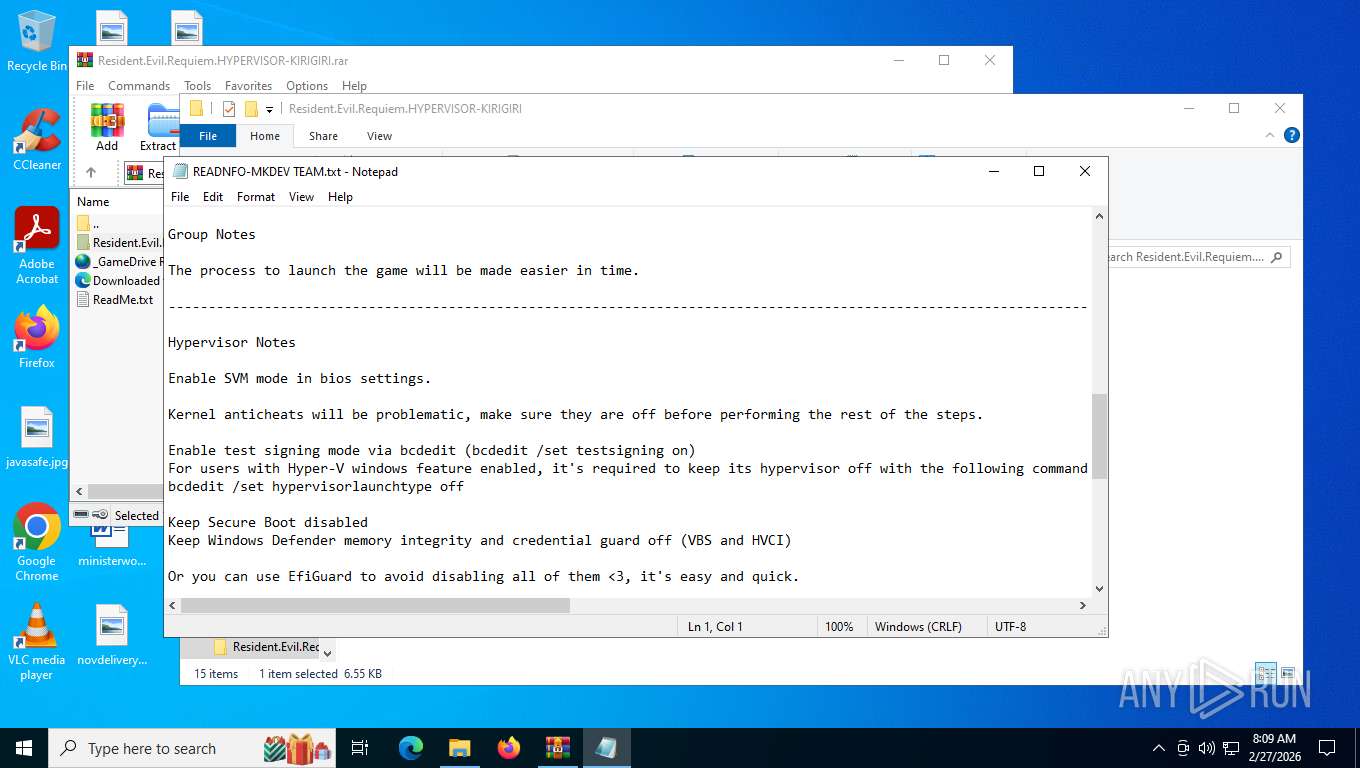Viewport: 1360px width, 768px height.
Task: Open WinRAR Tools menu
Action: tap(197, 86)
